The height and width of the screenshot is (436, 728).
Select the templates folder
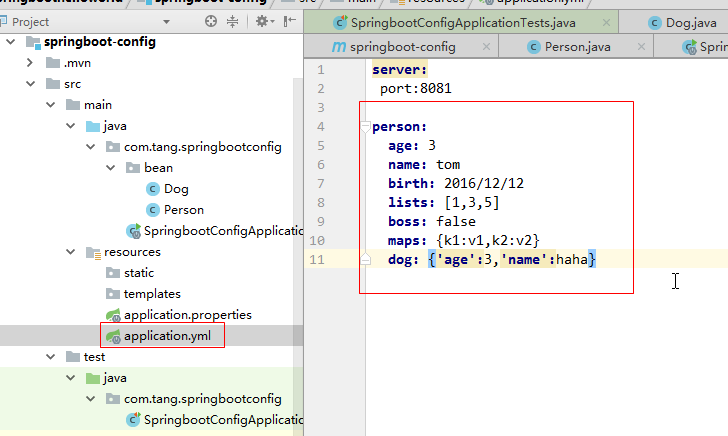[x=152, y=294]
